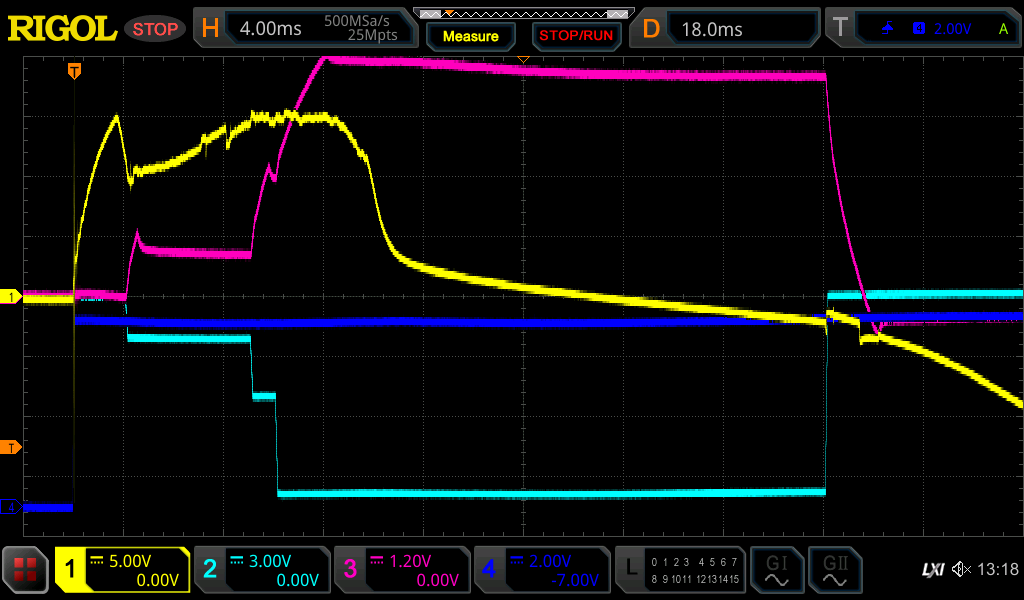Click the muted speaker icon
The image size is (1024, 600).
[x=962, y=570]
